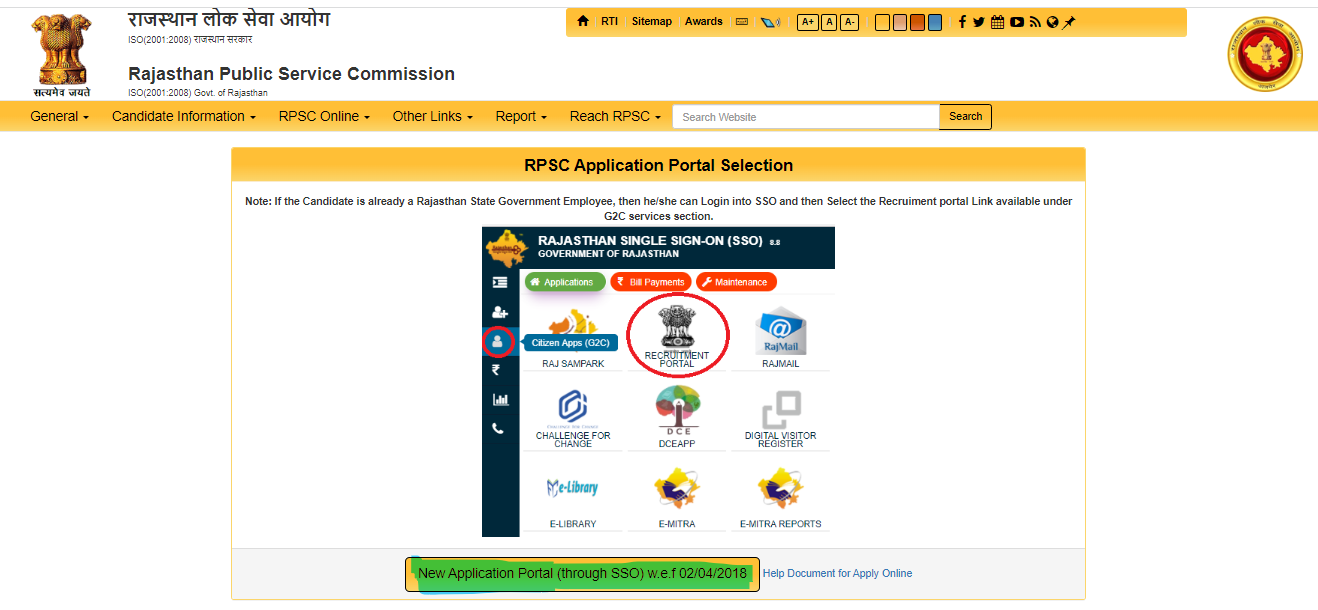Image resolution: width=1318 pixels, height=610 pixels.
Task: Open the YouTube icon link
Action: pyautogui.click(x=1017, y=22)
